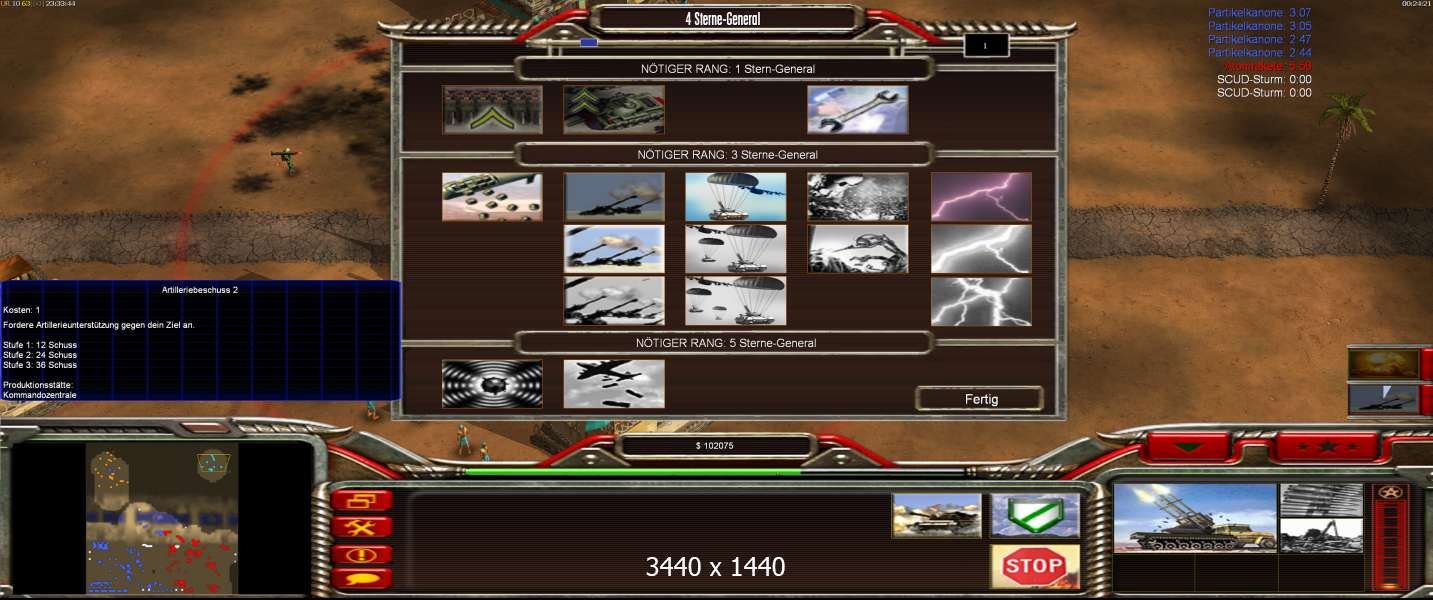Click the 'NÖTIGER RANG: 5 Sterne-General' header
Screen dimensions: 1433x600
click(x=727, y=343)
